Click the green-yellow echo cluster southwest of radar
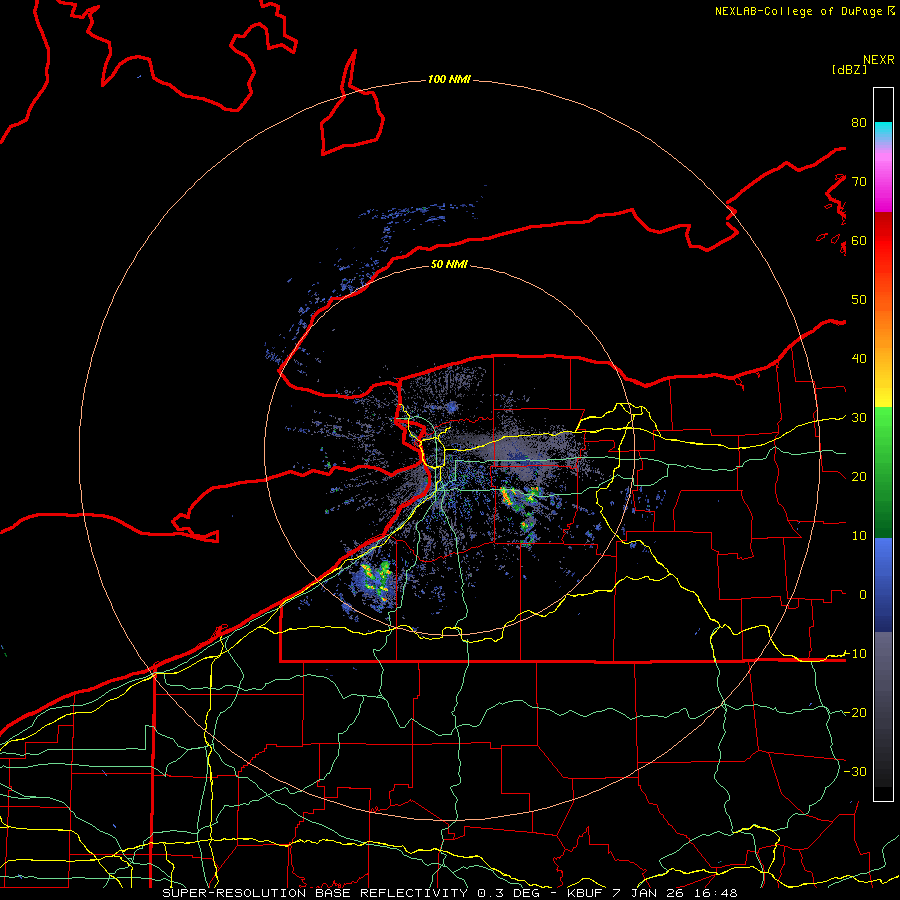Screen dimensions: 900x900 click(377, 580)
